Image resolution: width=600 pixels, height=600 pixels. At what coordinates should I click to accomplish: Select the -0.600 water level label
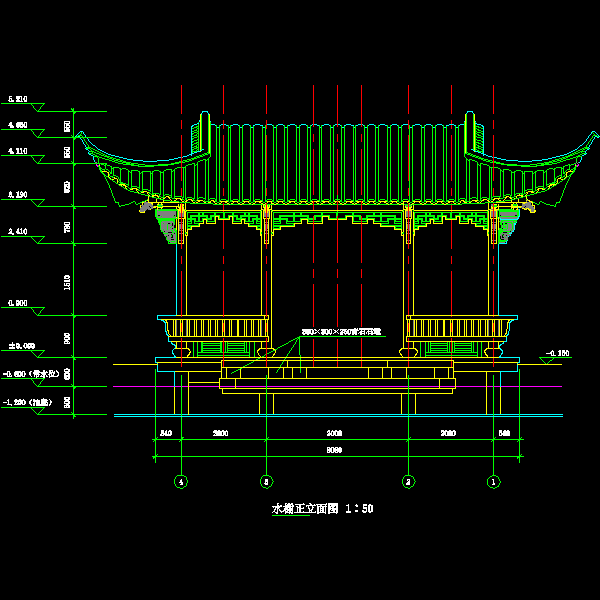tap(28, 374)
